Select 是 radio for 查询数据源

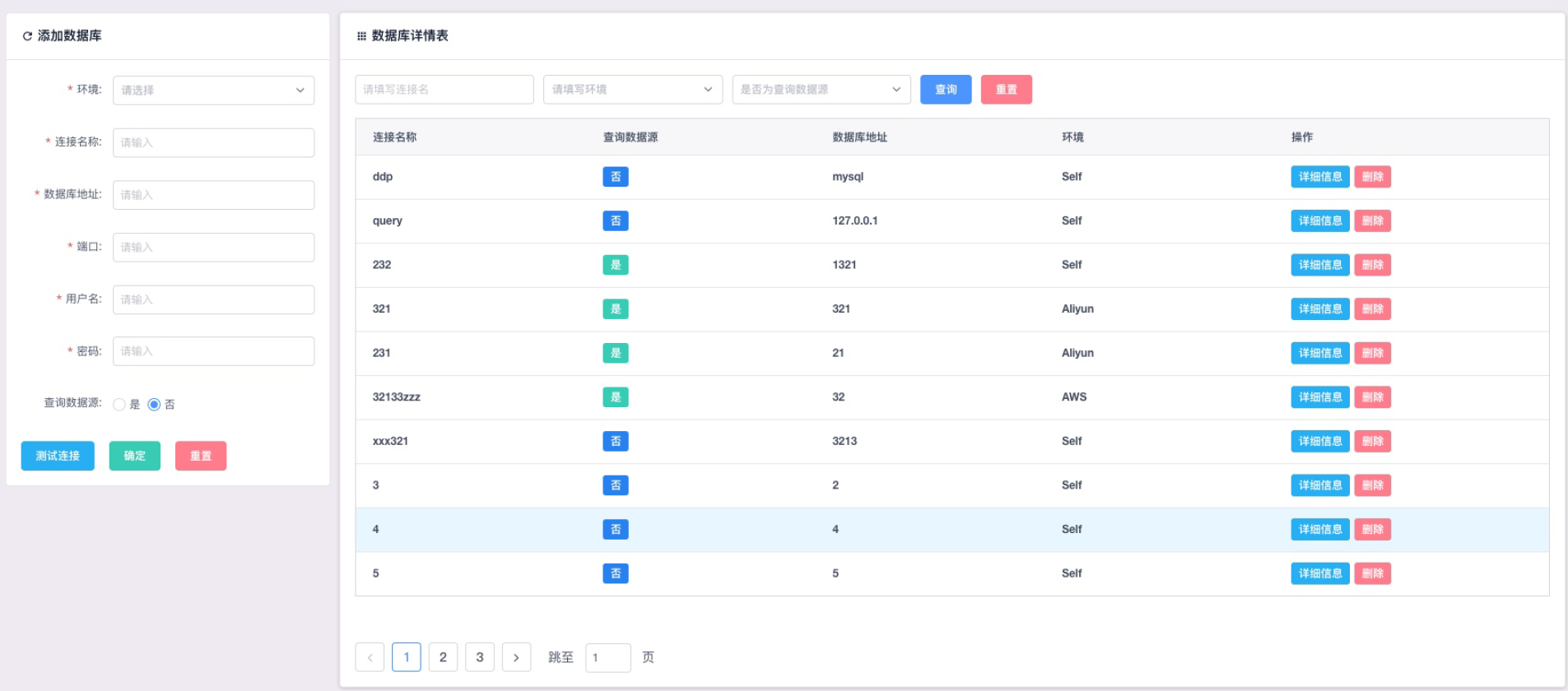[x=120, y=405]
